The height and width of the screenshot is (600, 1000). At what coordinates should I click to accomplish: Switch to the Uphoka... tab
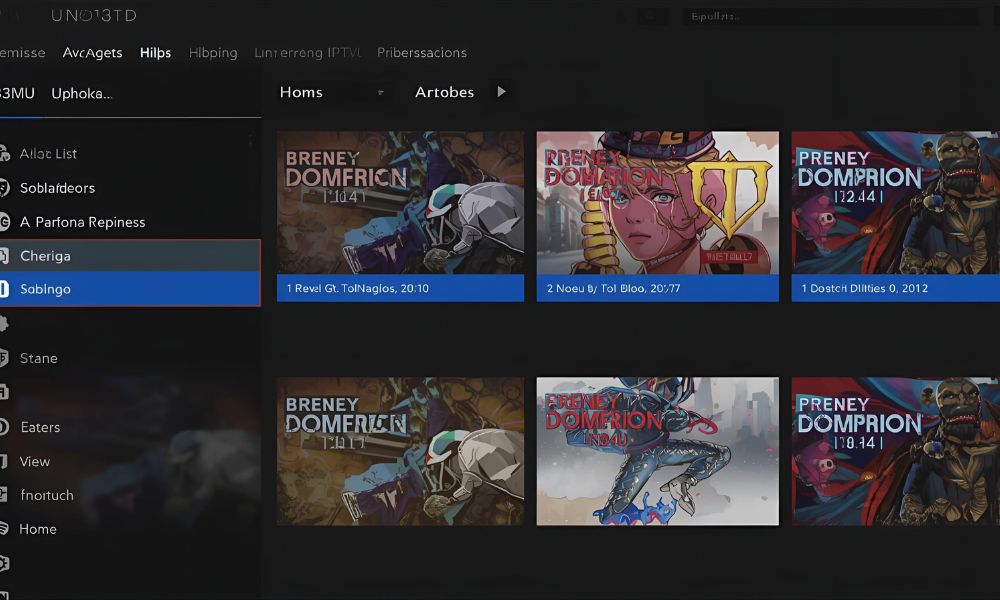click(x=82, y=93)
